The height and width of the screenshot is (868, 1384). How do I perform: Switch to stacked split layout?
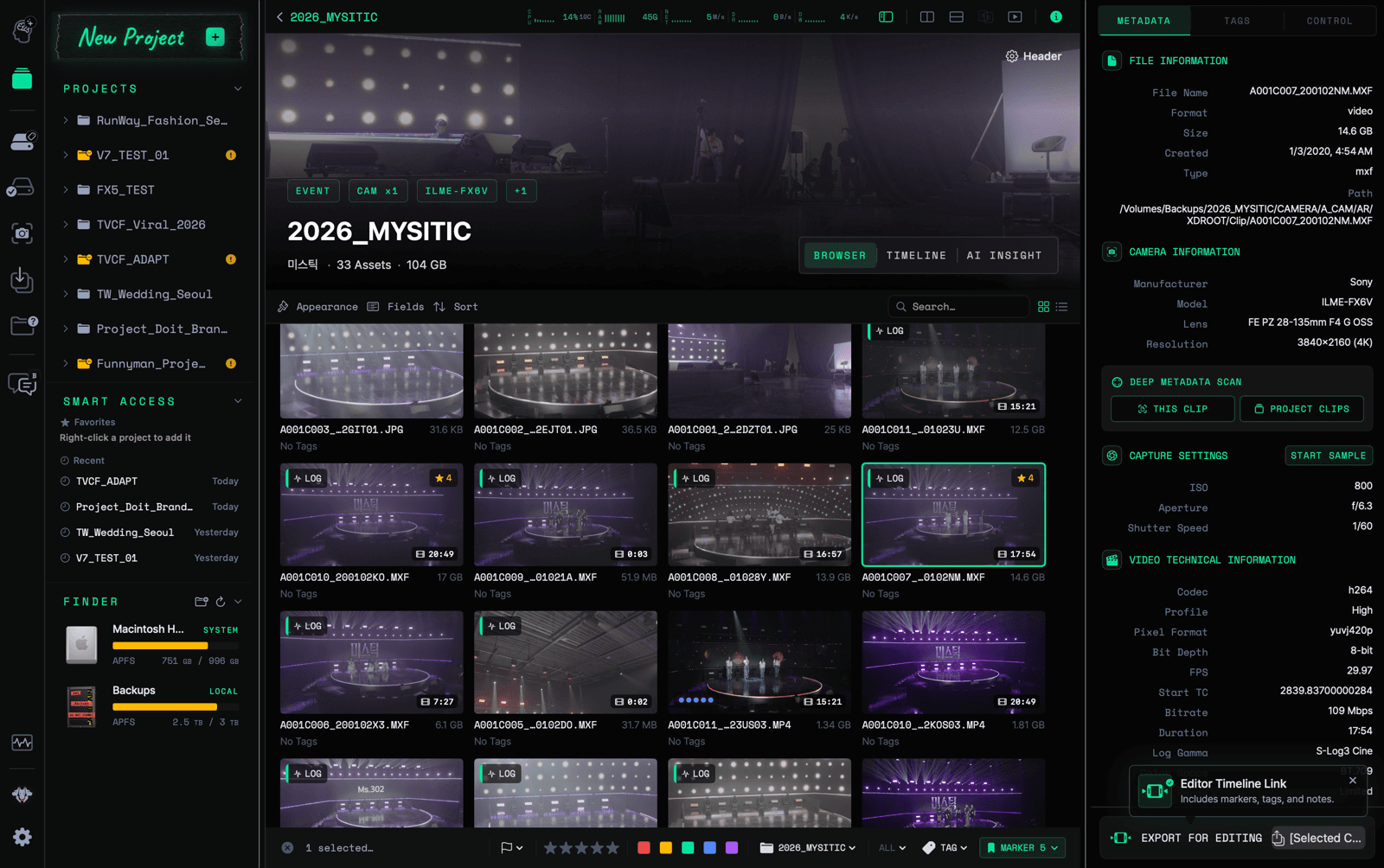pyautogui.click(x=957, y=16)
